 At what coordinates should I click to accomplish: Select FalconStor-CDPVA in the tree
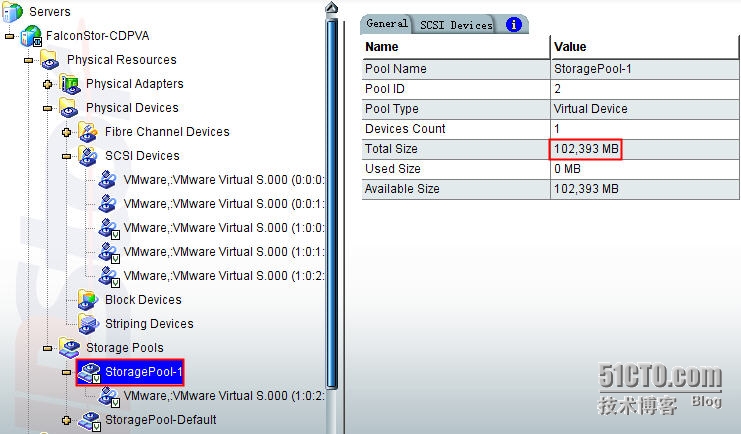pos(97,36)
